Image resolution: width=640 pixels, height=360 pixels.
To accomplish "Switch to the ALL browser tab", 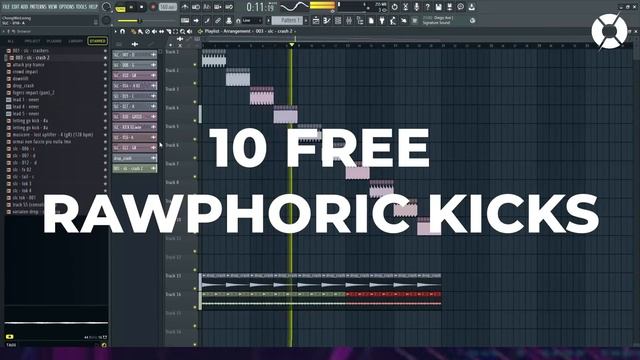I will tap(11, 41).
